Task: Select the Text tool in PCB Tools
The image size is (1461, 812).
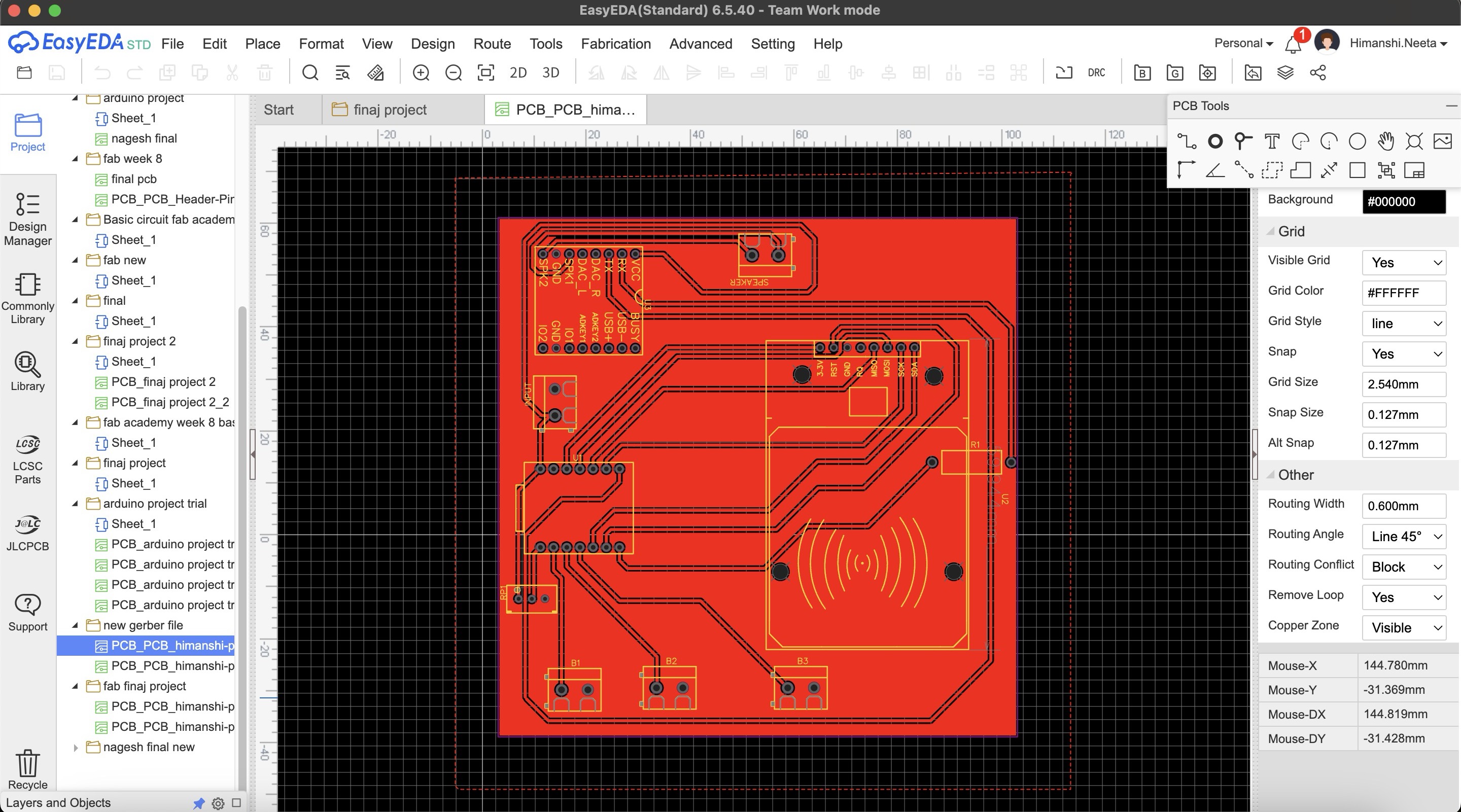Action: (1272, 140)
